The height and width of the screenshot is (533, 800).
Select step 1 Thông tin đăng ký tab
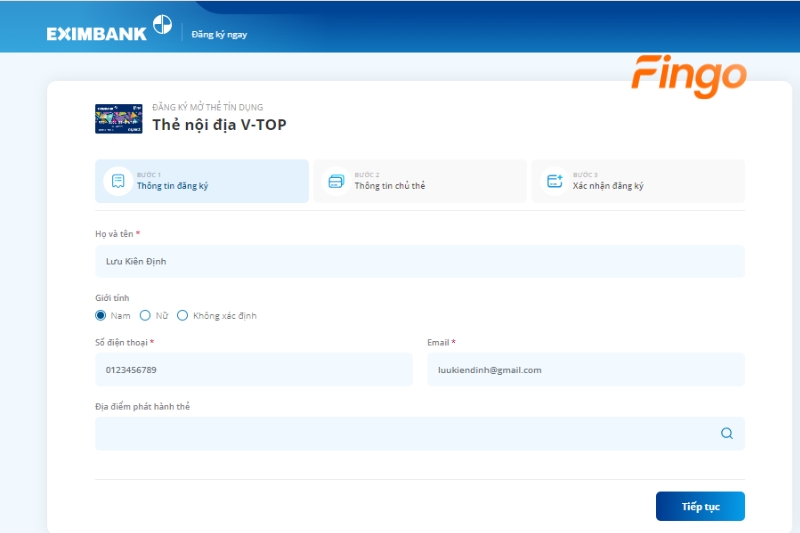pyautogui.click(x=202, y=181)
